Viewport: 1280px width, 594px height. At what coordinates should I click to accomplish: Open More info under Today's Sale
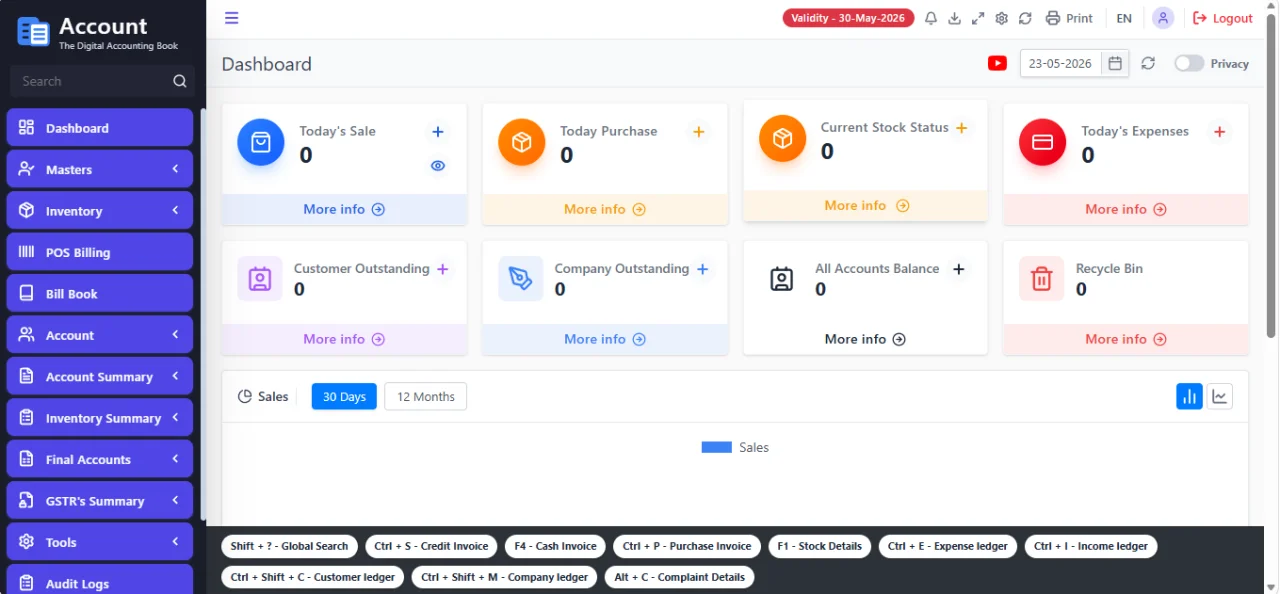(344, 209)
